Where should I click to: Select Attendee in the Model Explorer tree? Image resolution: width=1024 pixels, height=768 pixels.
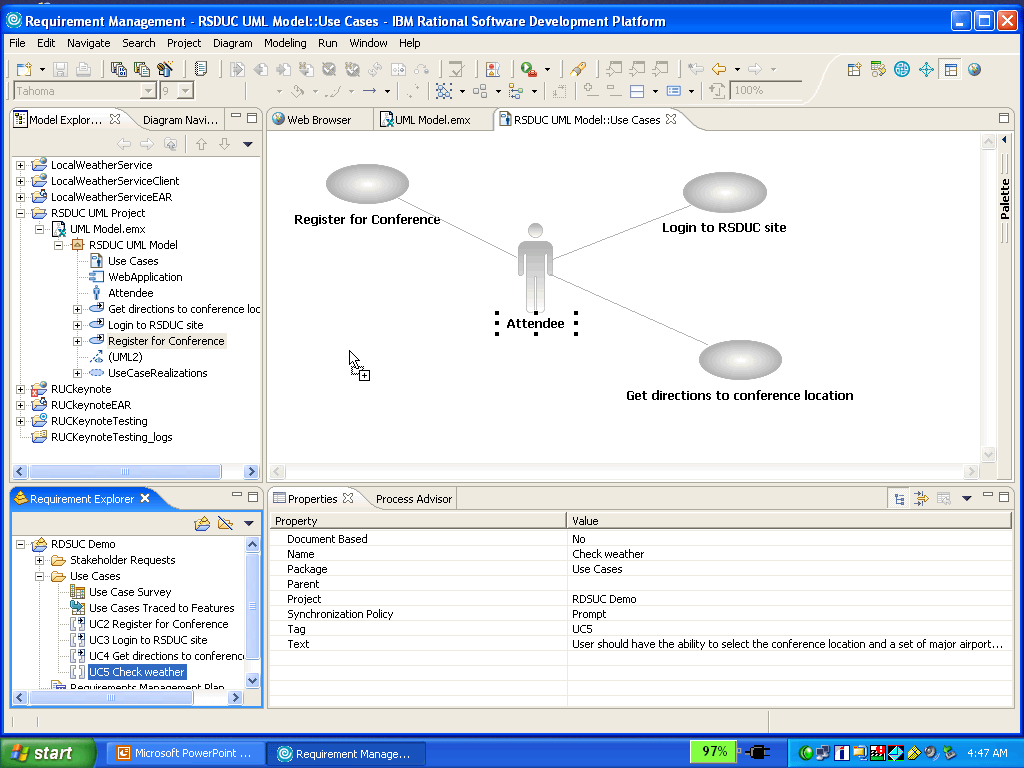pos(131,293)
